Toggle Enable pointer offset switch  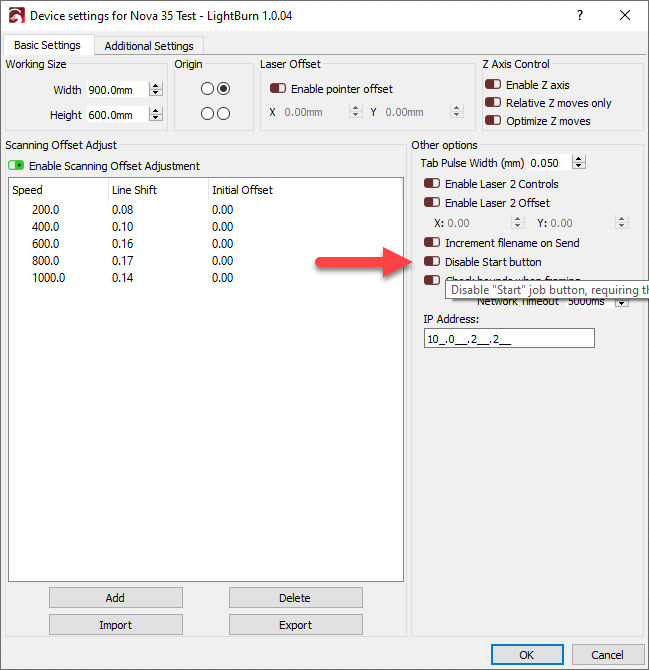click(278, 88)
